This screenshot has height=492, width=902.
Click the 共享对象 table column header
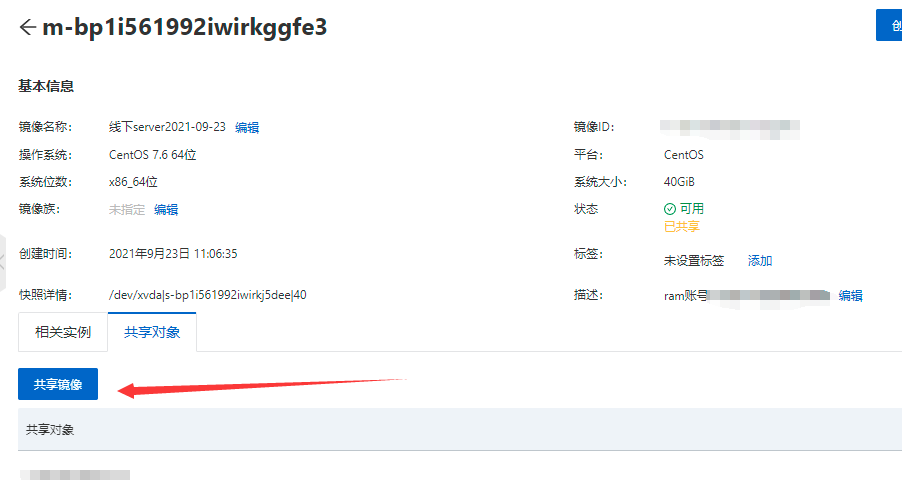click(x=50, y=429)
